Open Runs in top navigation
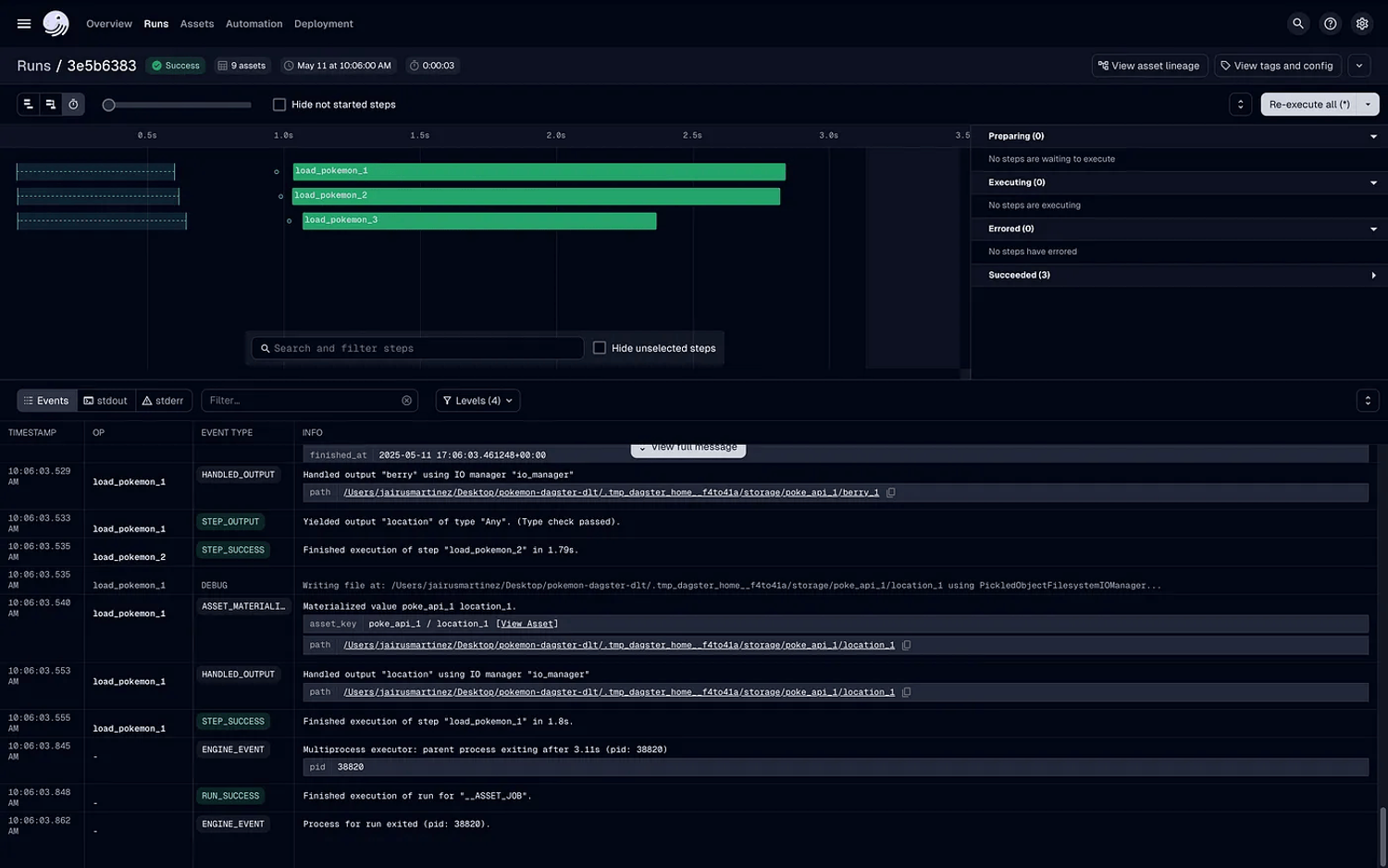Screen dimensions: 1388x868 coord(156,24)
